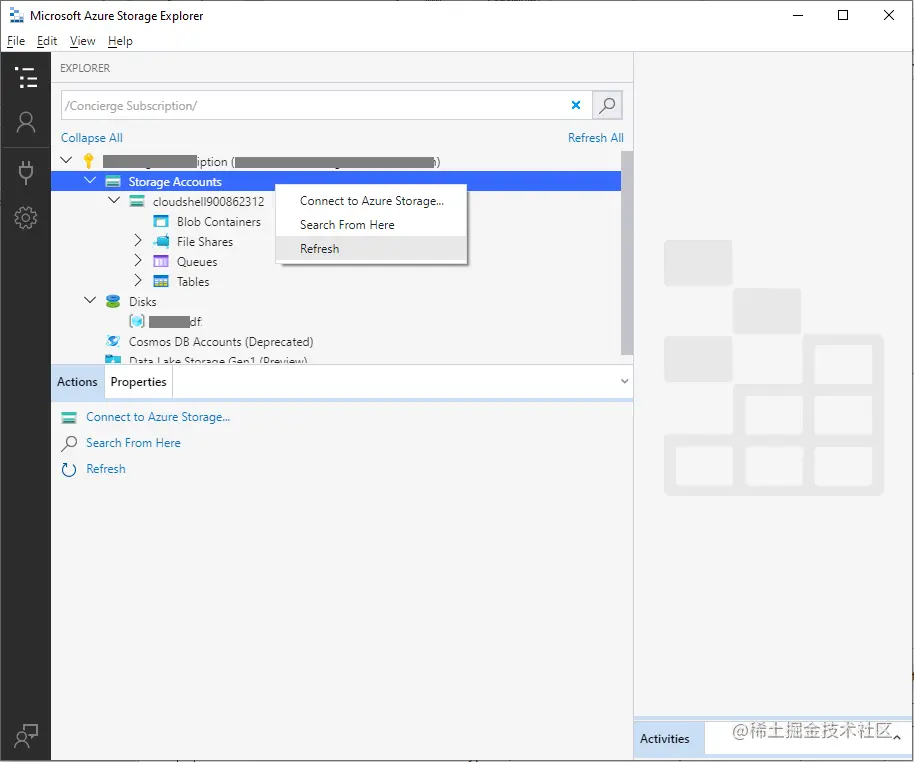Clear the search box with the X button
Viewport: 914px width, 762px height.
click(x=576, y=105)
